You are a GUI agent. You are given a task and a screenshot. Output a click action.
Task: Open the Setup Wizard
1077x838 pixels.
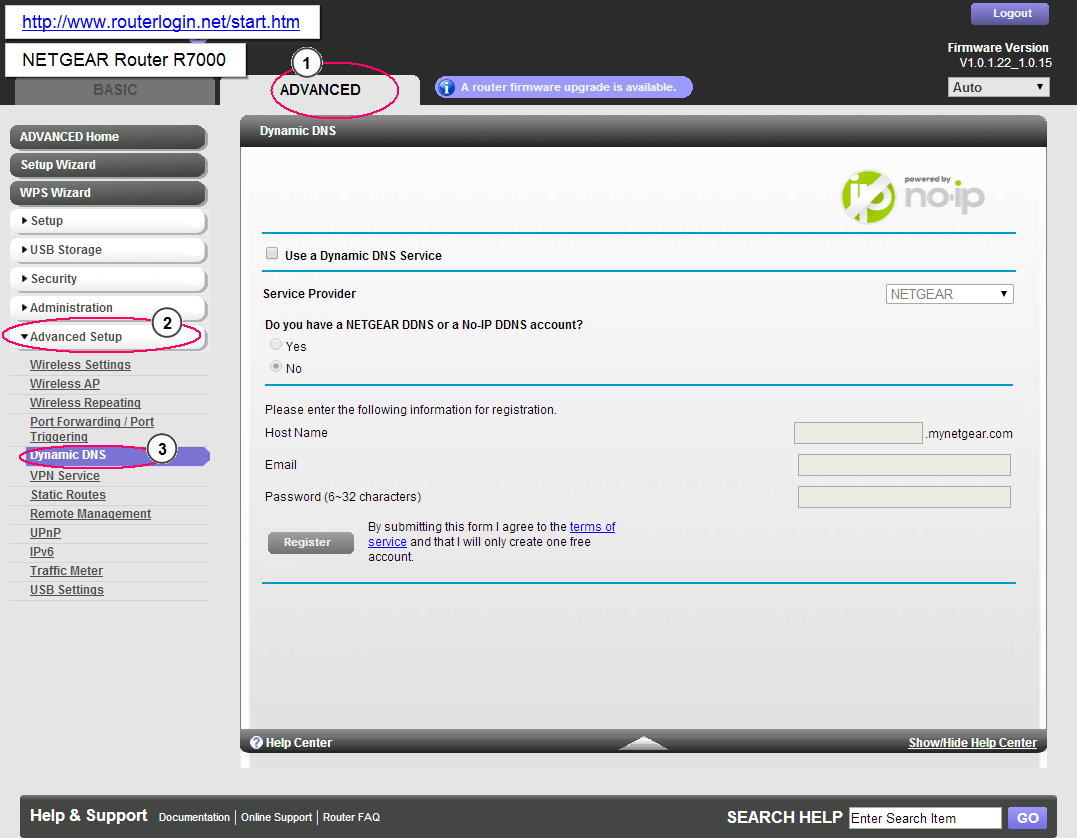[108, 165]
